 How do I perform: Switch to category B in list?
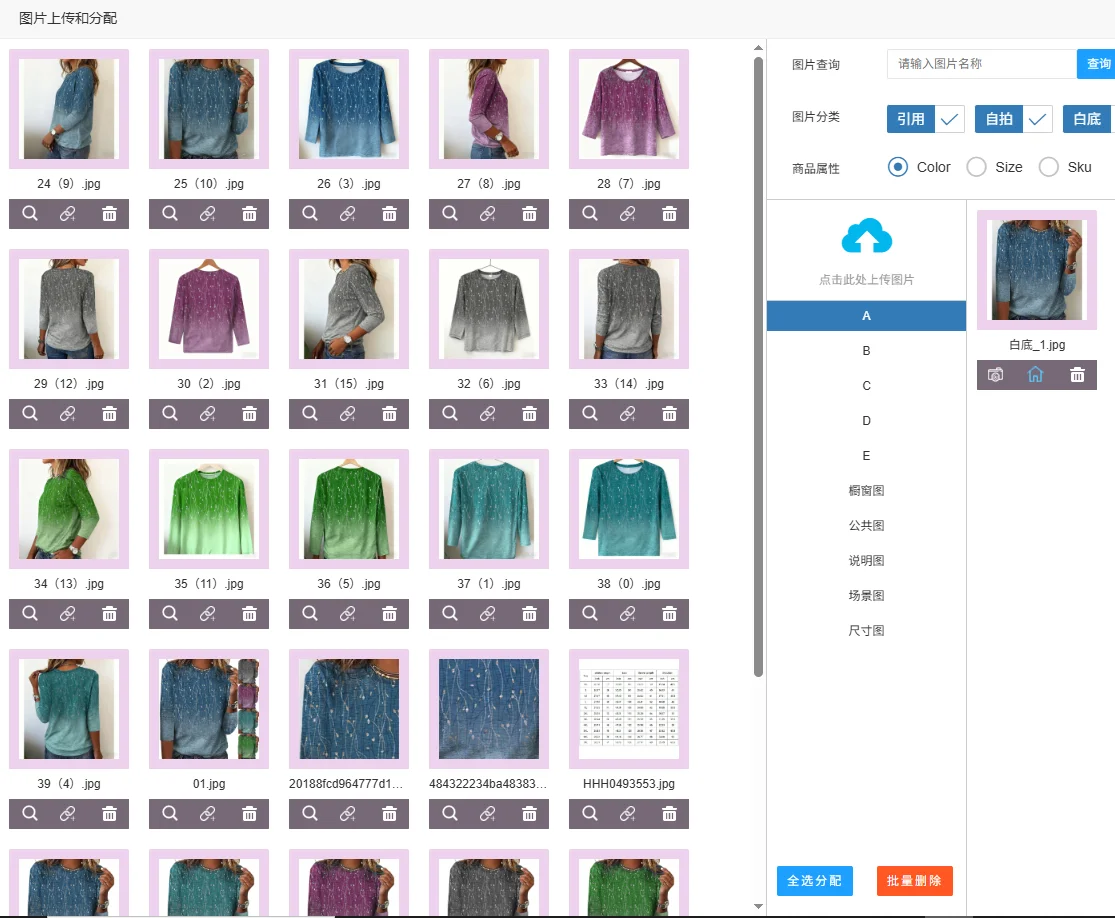coord(866,351)
